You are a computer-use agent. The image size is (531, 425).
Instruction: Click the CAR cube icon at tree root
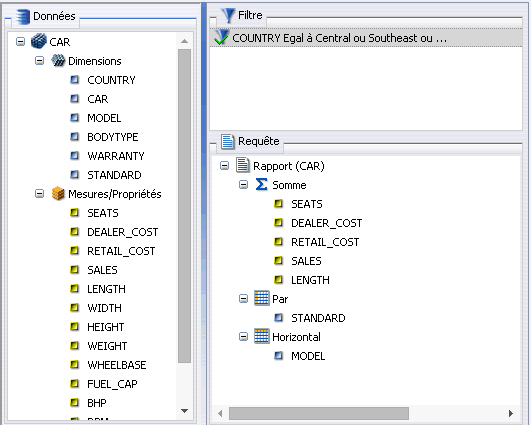coord(39,41)
